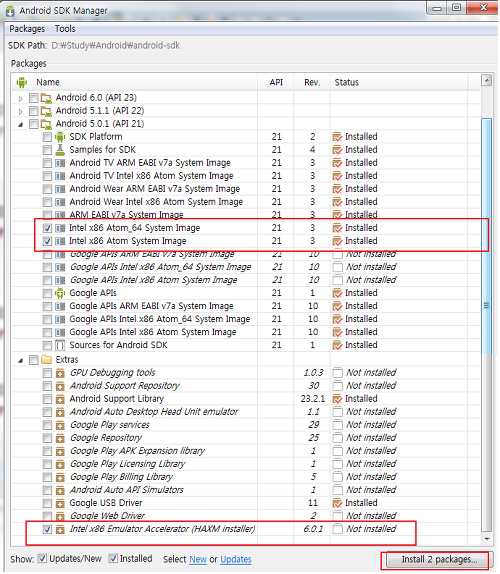
Task: Click the Extras folder icon
Action: pyautogui.click(x=46, y=360)
